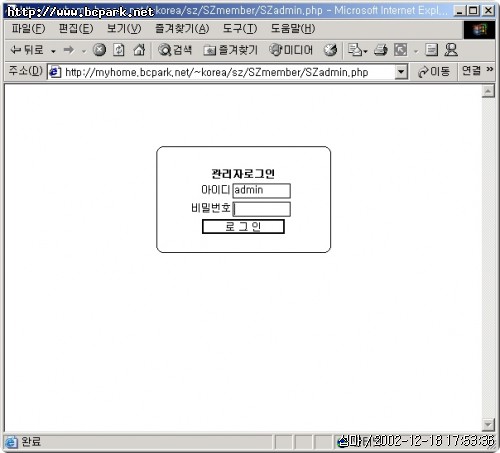The width and height of the screenshot is (500, 453).
Task: Open the 도구(T) menu
Action: (x=240, y=29)
